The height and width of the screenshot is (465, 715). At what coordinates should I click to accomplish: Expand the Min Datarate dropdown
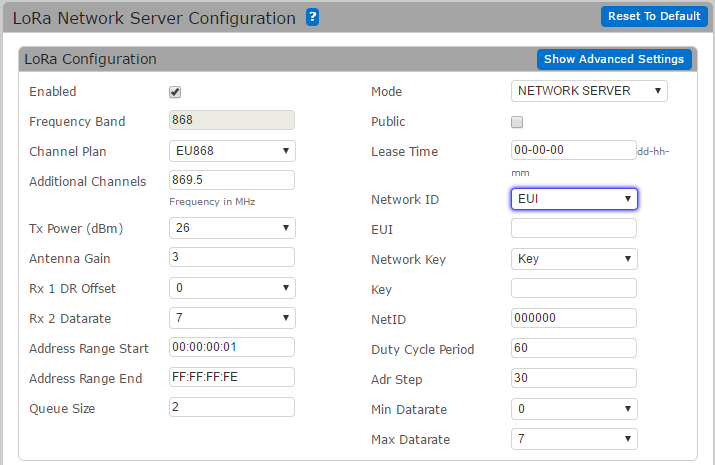(x=573, y=409)
